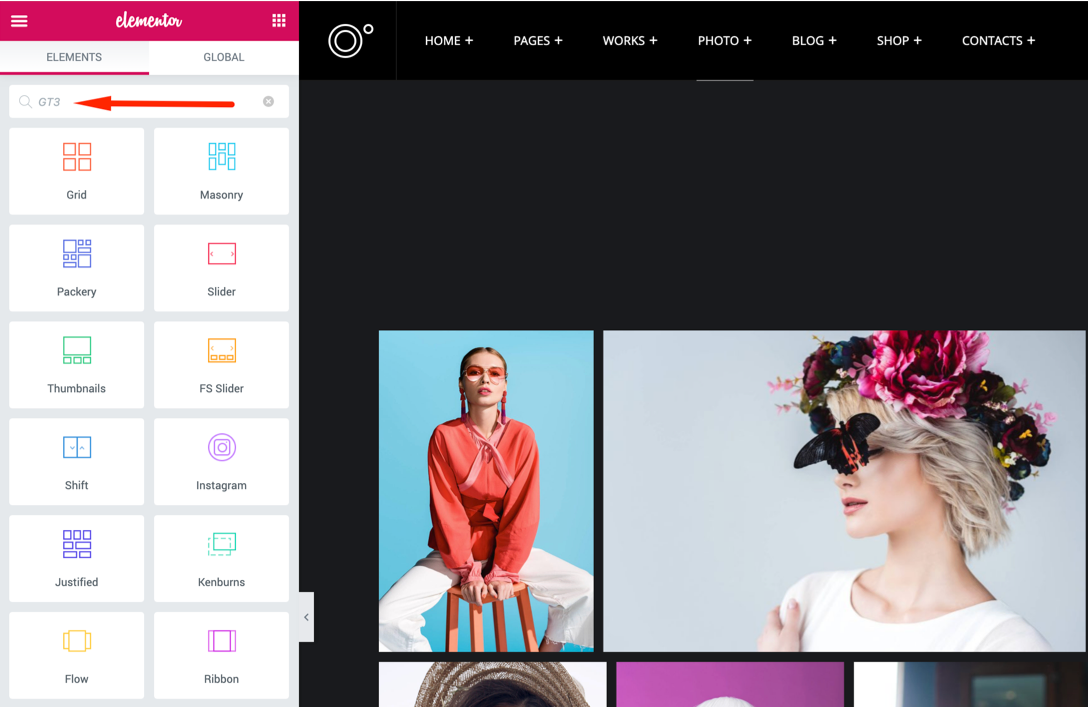Add the Justified gallery widget
This screenshot has height=707, width=1089.
[76, 558]
